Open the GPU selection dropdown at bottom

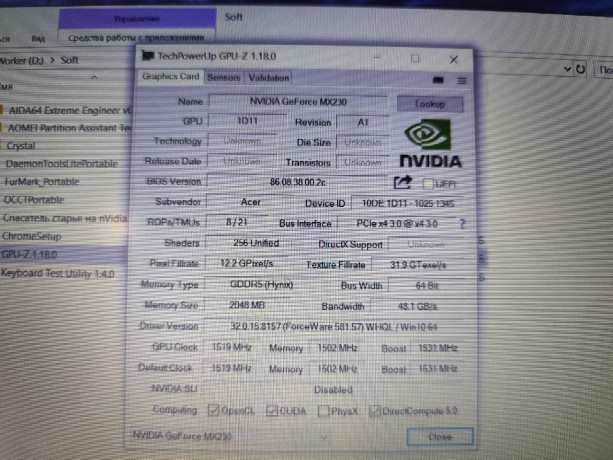324,437
